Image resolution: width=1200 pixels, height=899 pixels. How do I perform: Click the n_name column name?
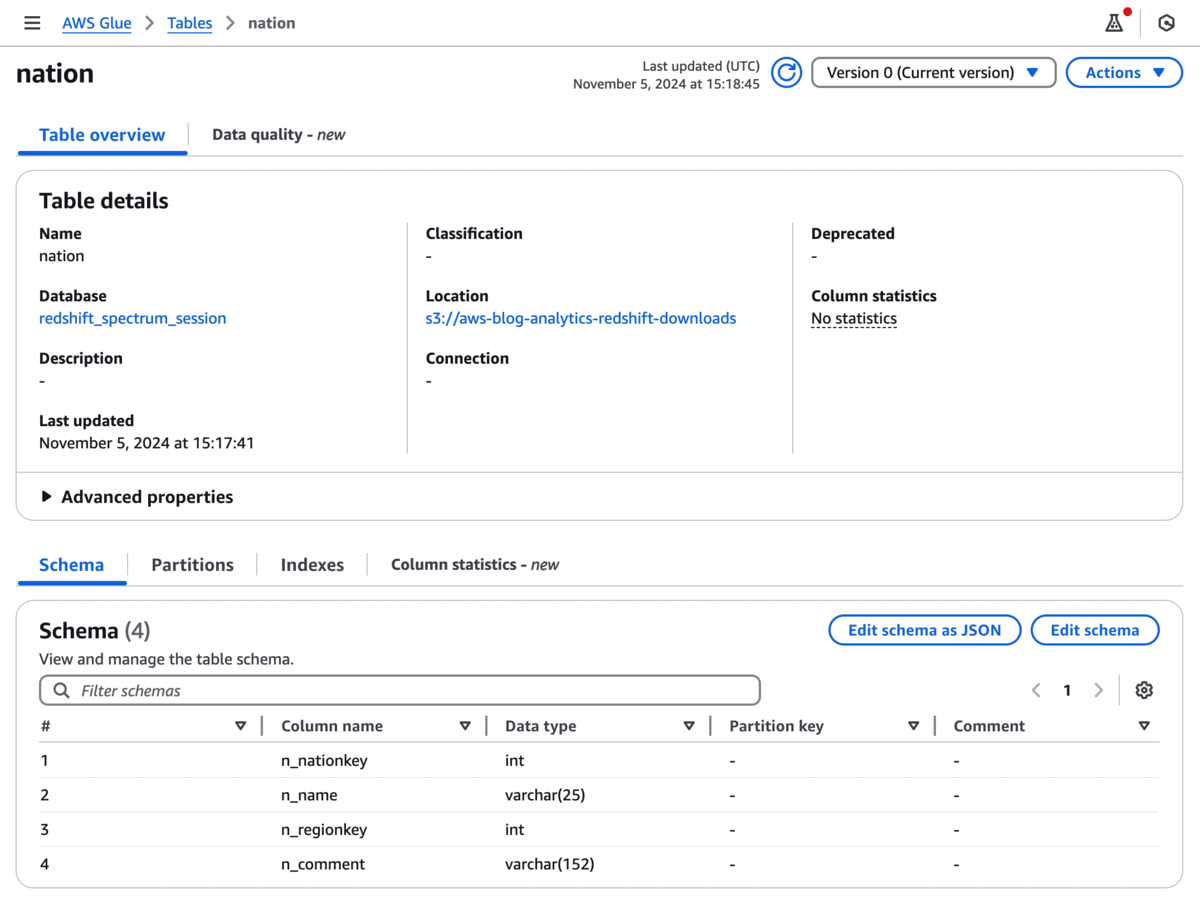pyautogui.click(x=309, y=796)
